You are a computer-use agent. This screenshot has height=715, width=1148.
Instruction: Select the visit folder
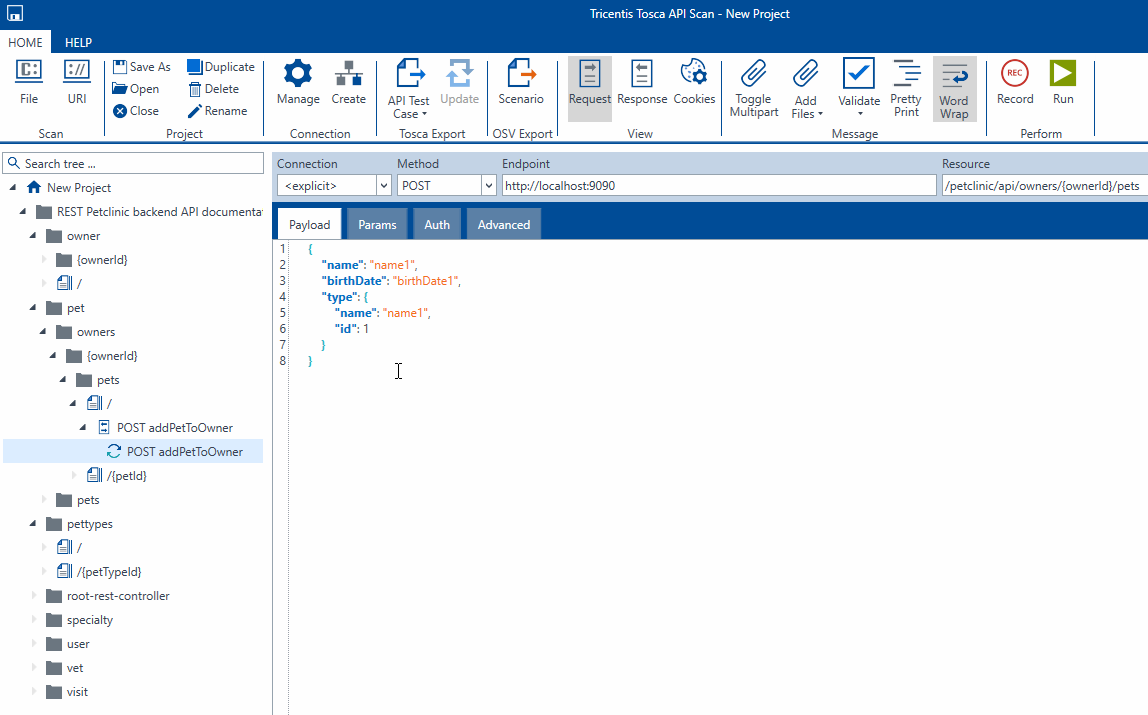[x=77, y=692]
